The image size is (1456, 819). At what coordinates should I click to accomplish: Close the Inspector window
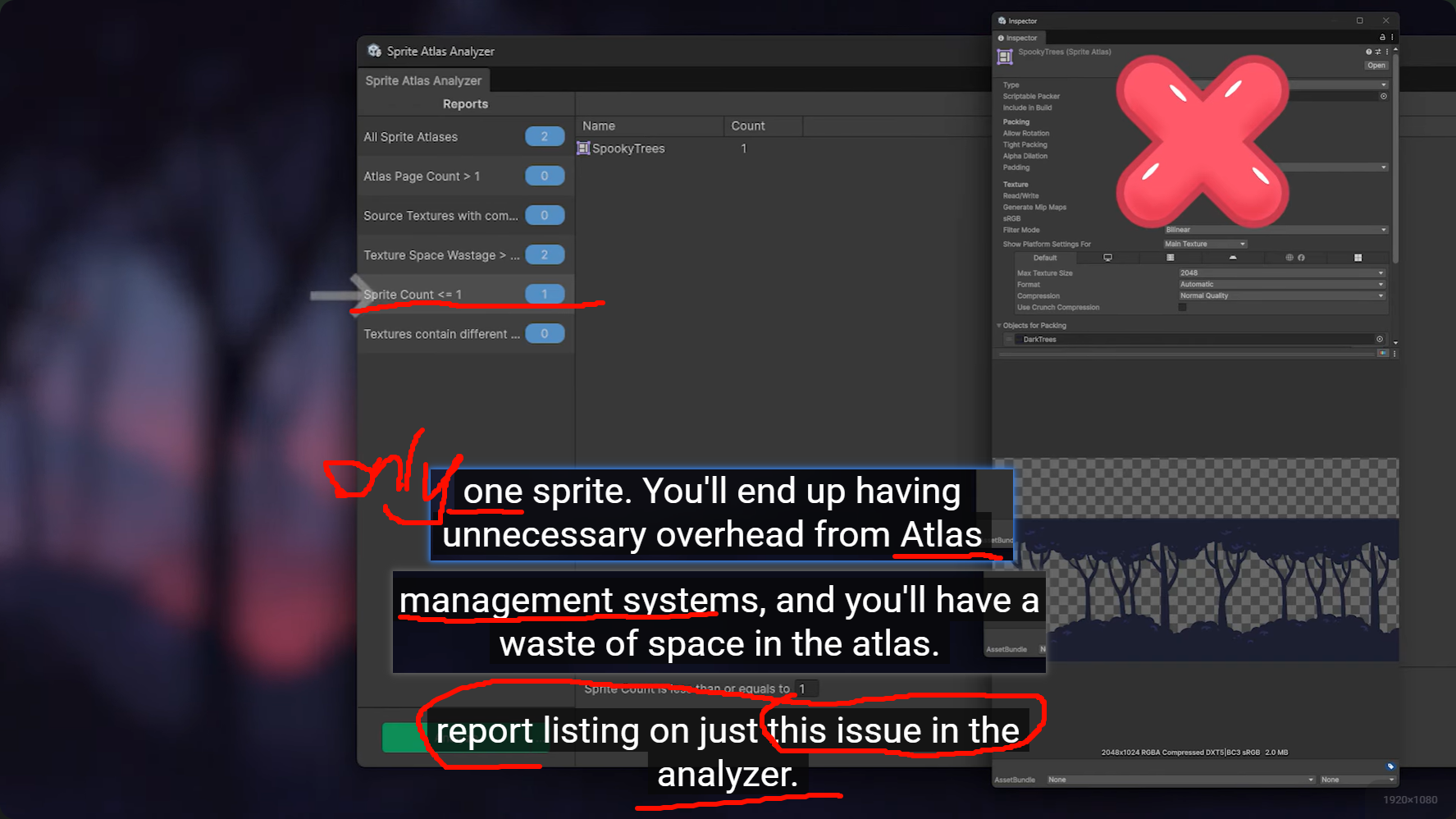click(1385, 21)
